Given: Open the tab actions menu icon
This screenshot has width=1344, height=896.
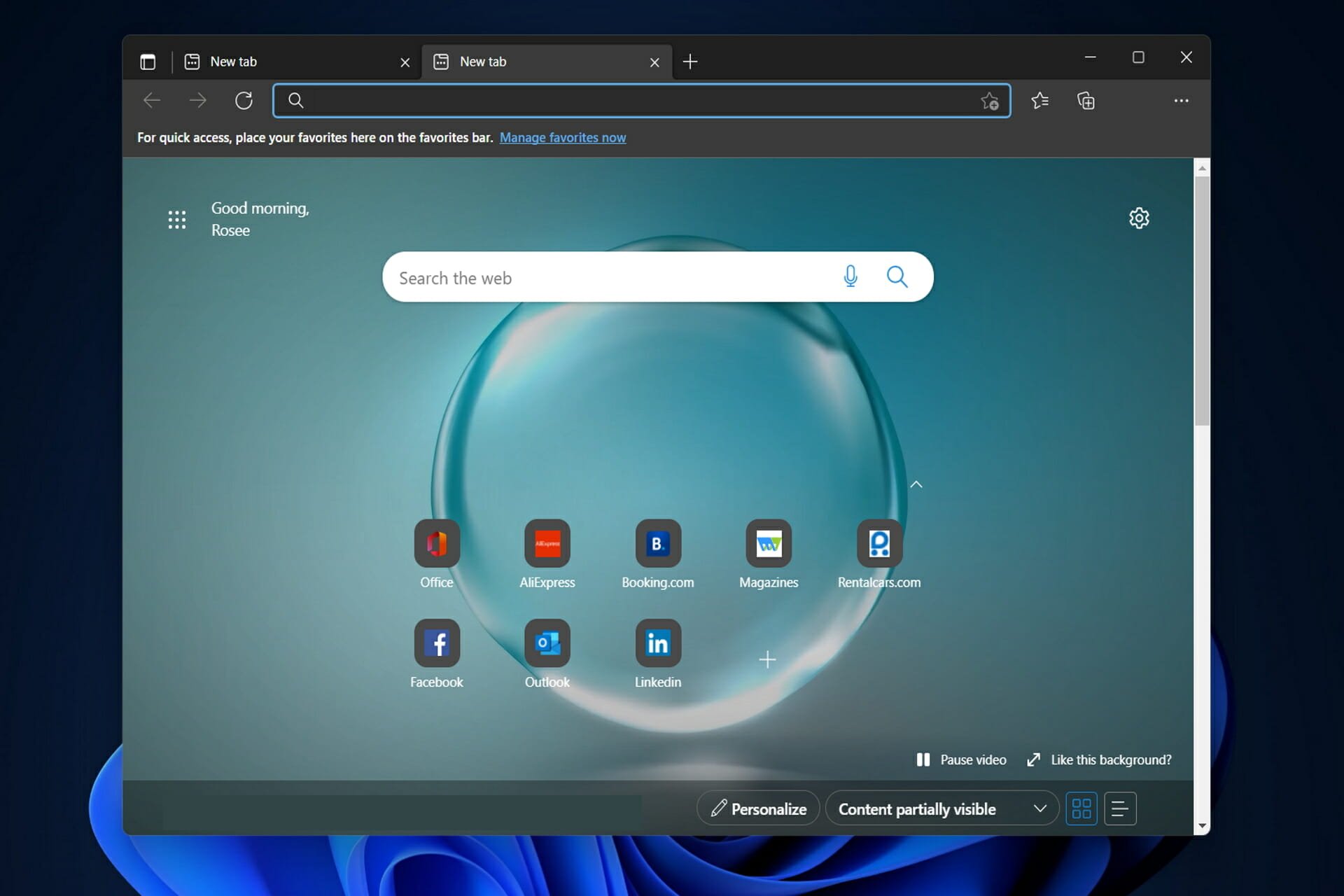Looking at the screenshot, I should 148,62.
